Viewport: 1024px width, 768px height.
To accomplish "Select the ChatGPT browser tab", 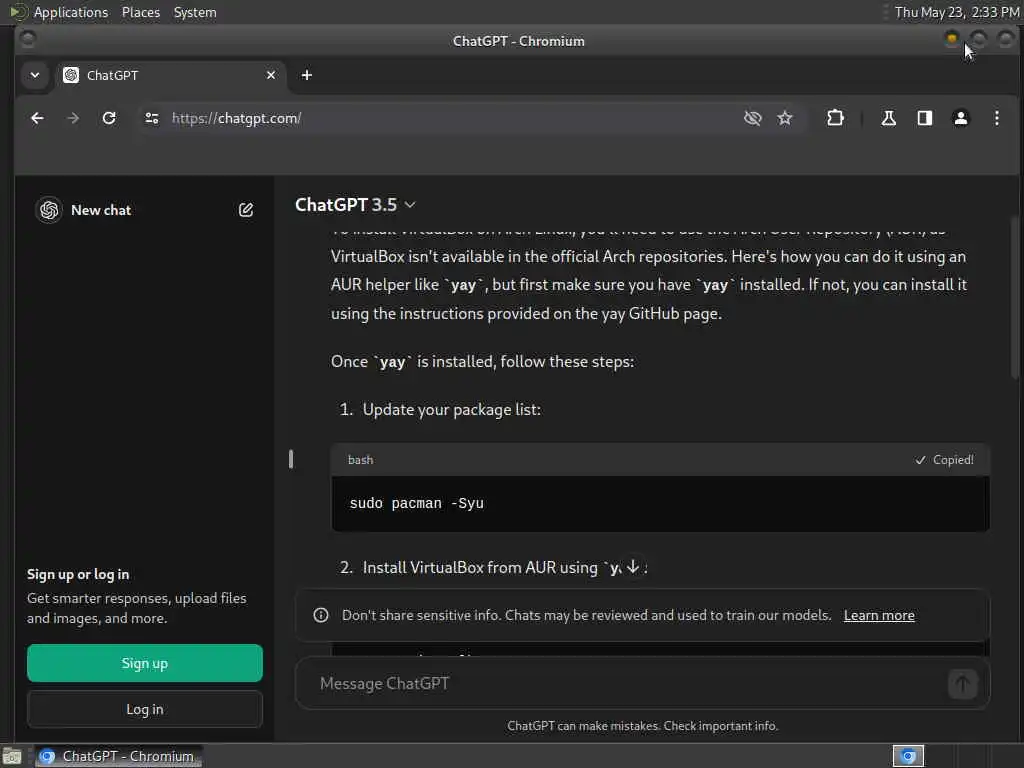I will click(x=170, y=75).
